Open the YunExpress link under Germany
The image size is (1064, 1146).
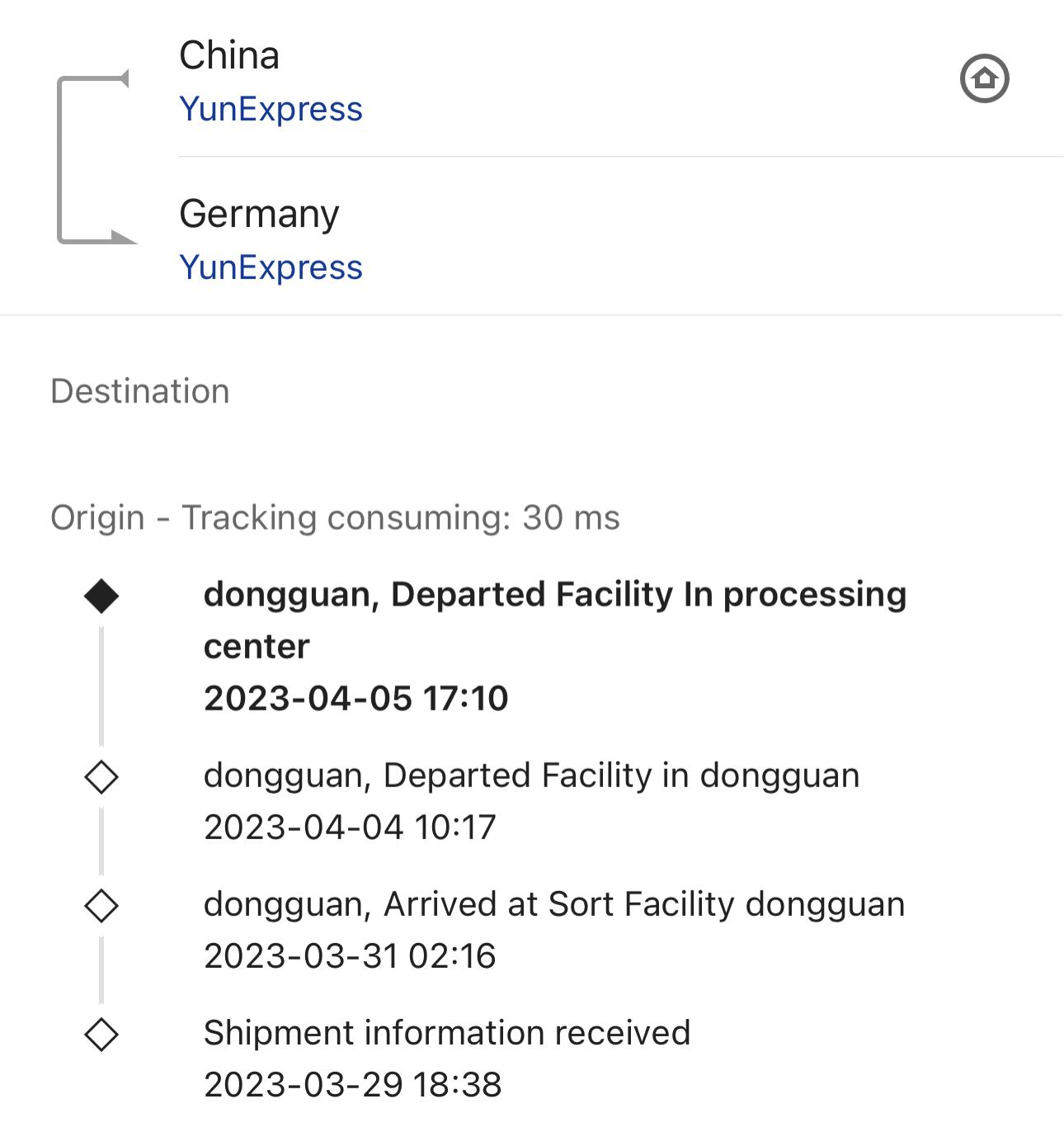pyautogui.click(x=271, y=267)
